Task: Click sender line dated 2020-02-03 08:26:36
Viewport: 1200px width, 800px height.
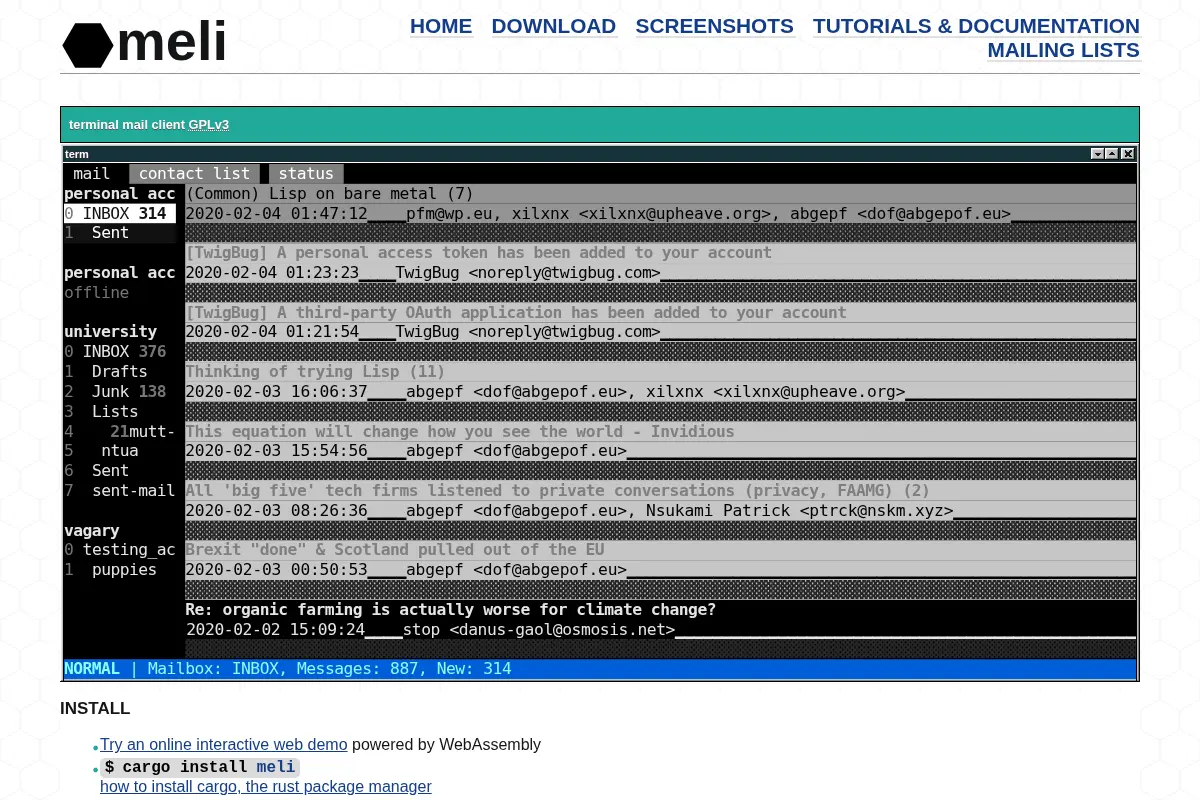Action: pos(660,511)
